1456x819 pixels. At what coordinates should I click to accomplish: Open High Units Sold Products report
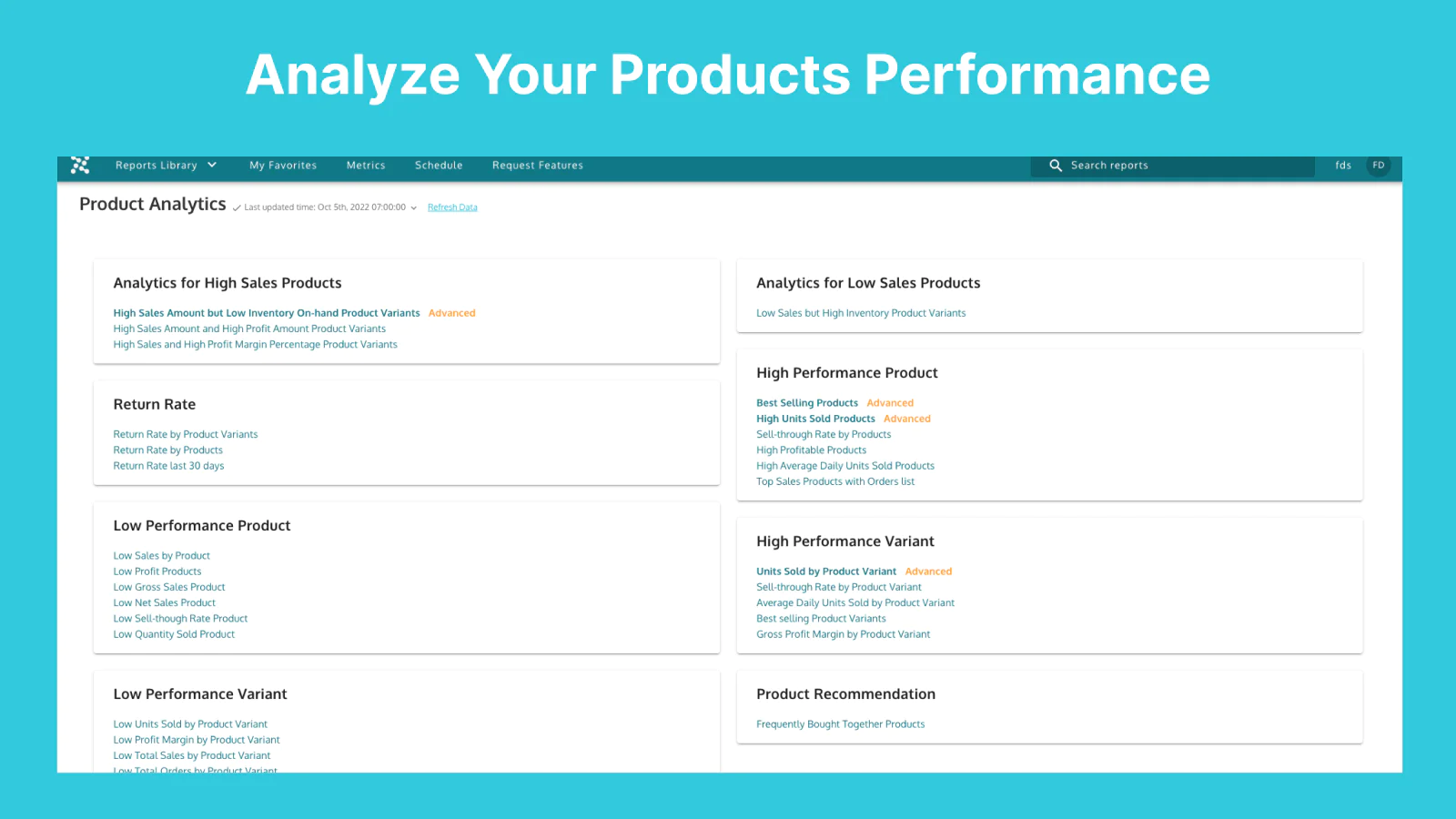click(x=815, y=419)
